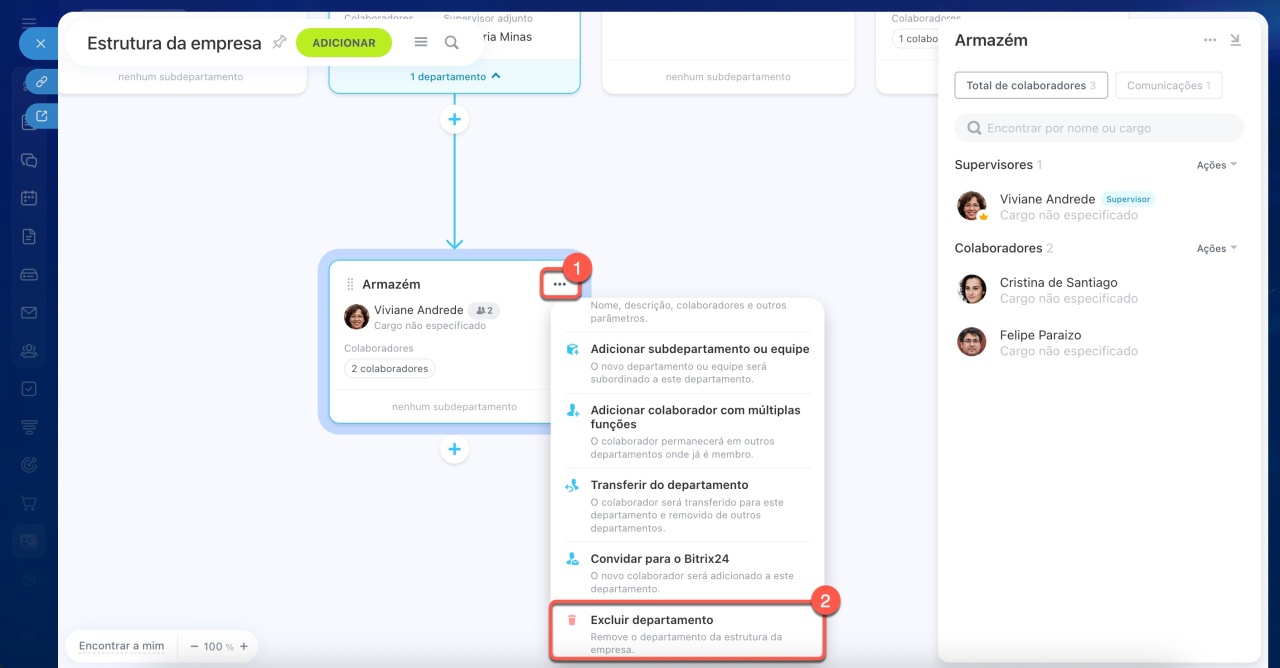
Task: Click the plus button below Armazém card
Action: click(x=454, y=449)
